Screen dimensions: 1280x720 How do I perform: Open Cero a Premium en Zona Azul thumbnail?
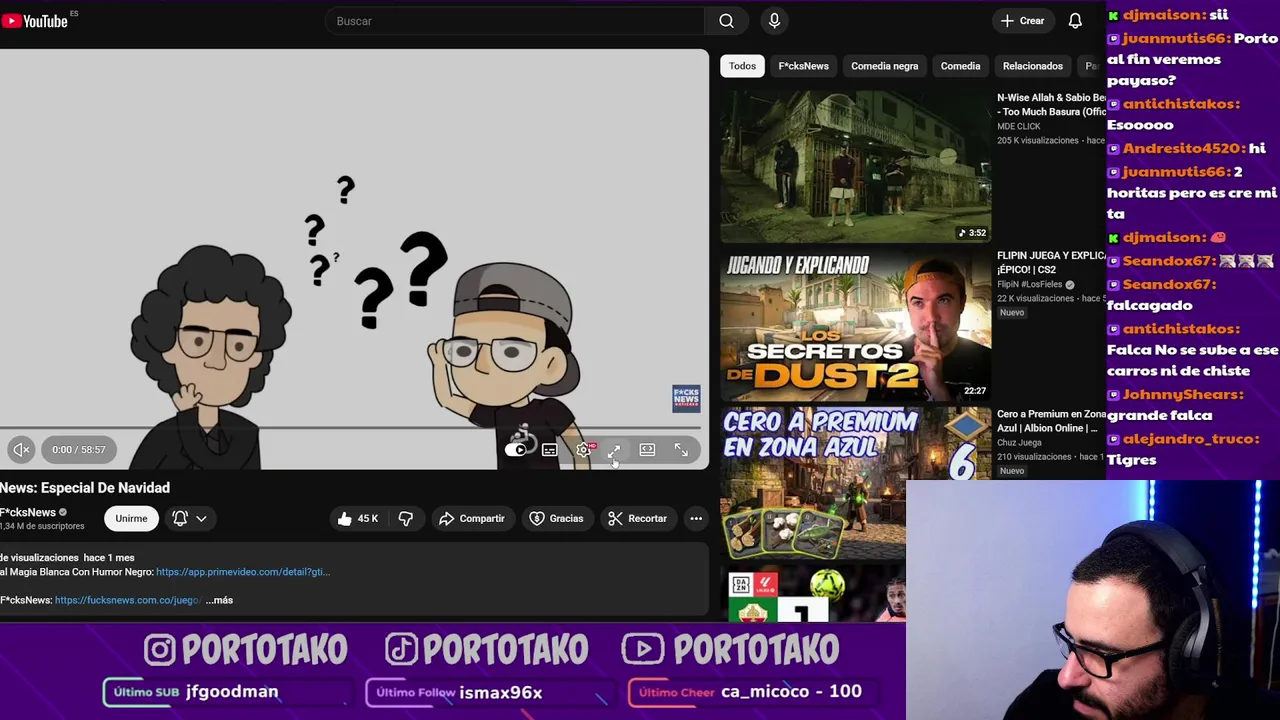[856, 483]
